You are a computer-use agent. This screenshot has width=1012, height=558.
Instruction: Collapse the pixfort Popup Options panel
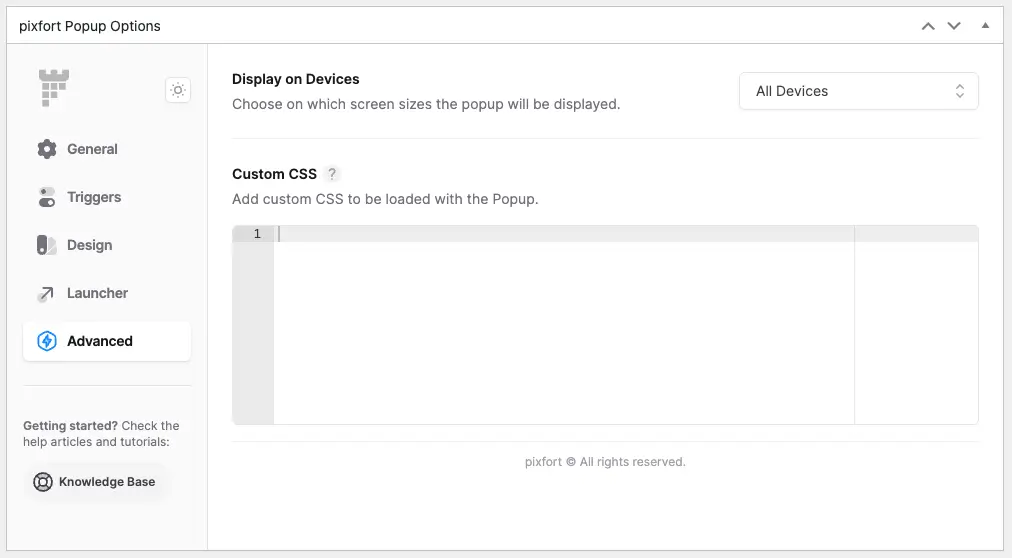pyautogui.click(x=985, y=26)
